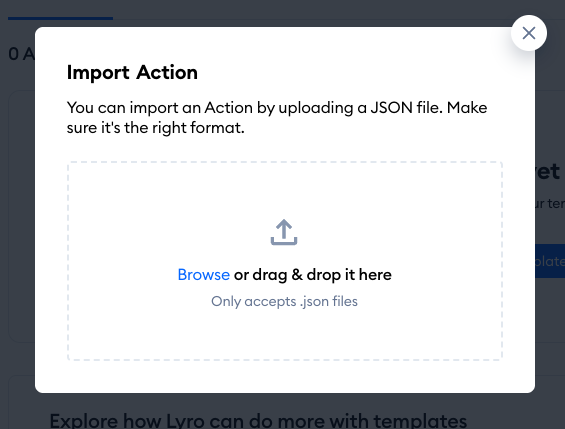Click the word JSON in the description
This screenshot has width=565, height=429.
tap(391, 108)
